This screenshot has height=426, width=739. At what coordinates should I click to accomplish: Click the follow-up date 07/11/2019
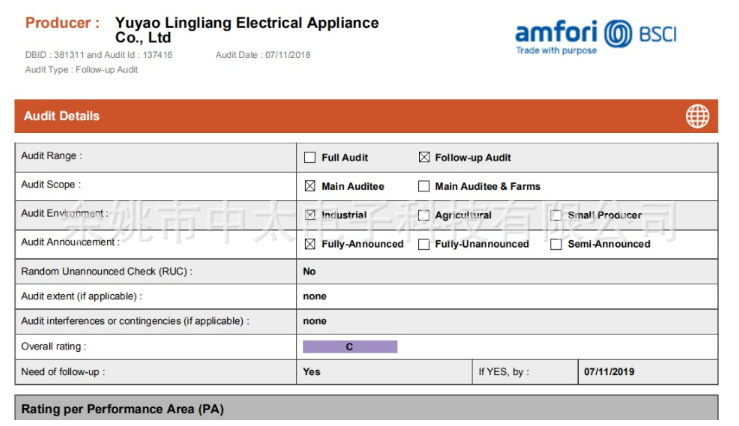(609, 372)
